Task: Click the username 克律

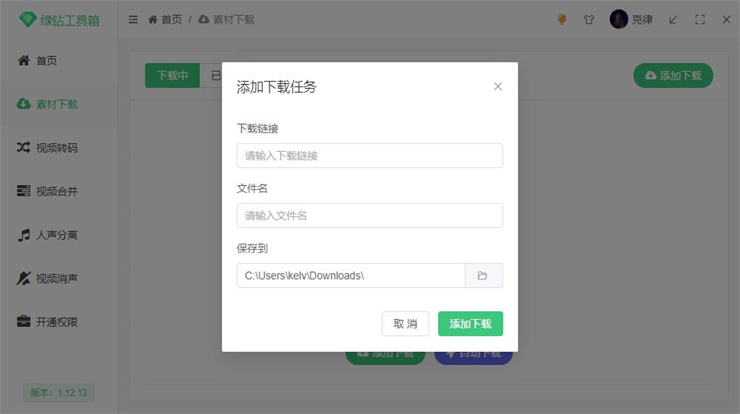Action: click(642, 19)
